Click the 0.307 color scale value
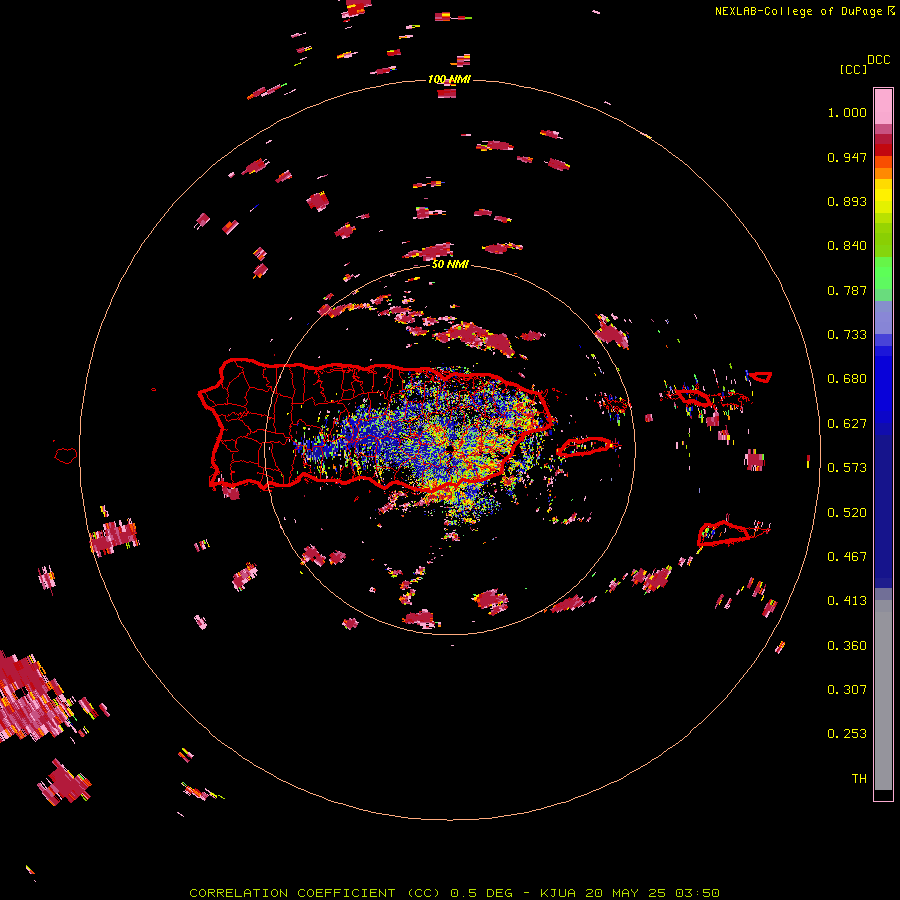The image size is (900, 900). pos(847,690)
